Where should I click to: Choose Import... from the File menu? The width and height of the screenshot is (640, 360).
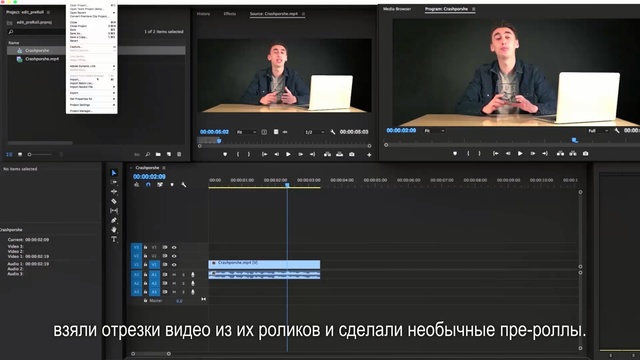(x=92, y=80)
